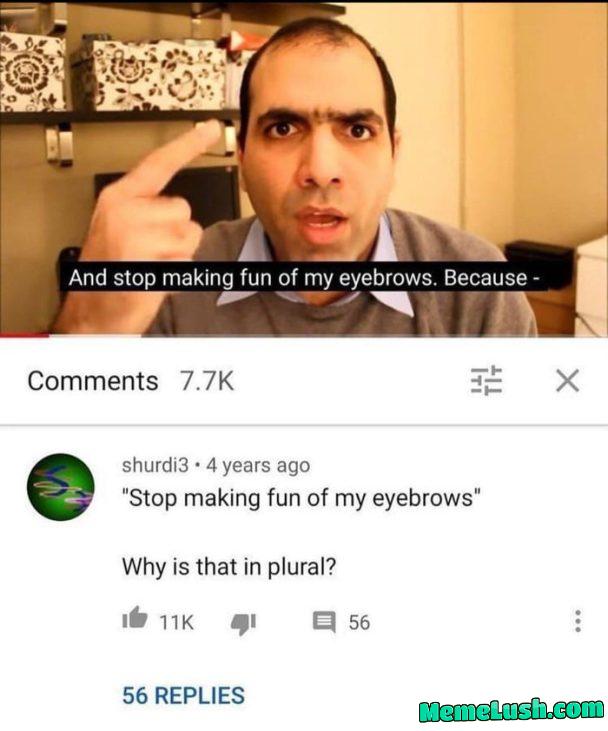Open the shurdi3 username link
The width and height of the screenshot is (608, 731).
coord(155,465)
